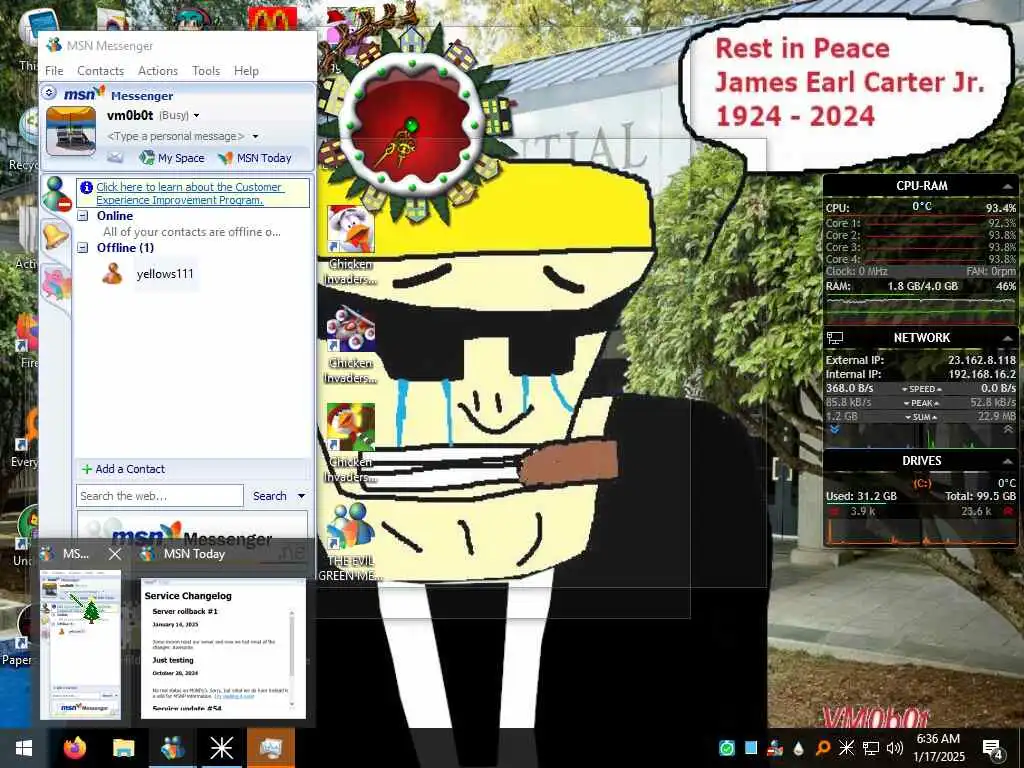Open Firefox from the taskbar
1024x768 pixels.
75,748
